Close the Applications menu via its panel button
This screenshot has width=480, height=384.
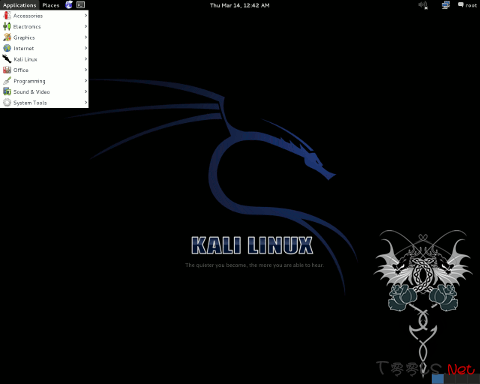click(x=20, y=5)
